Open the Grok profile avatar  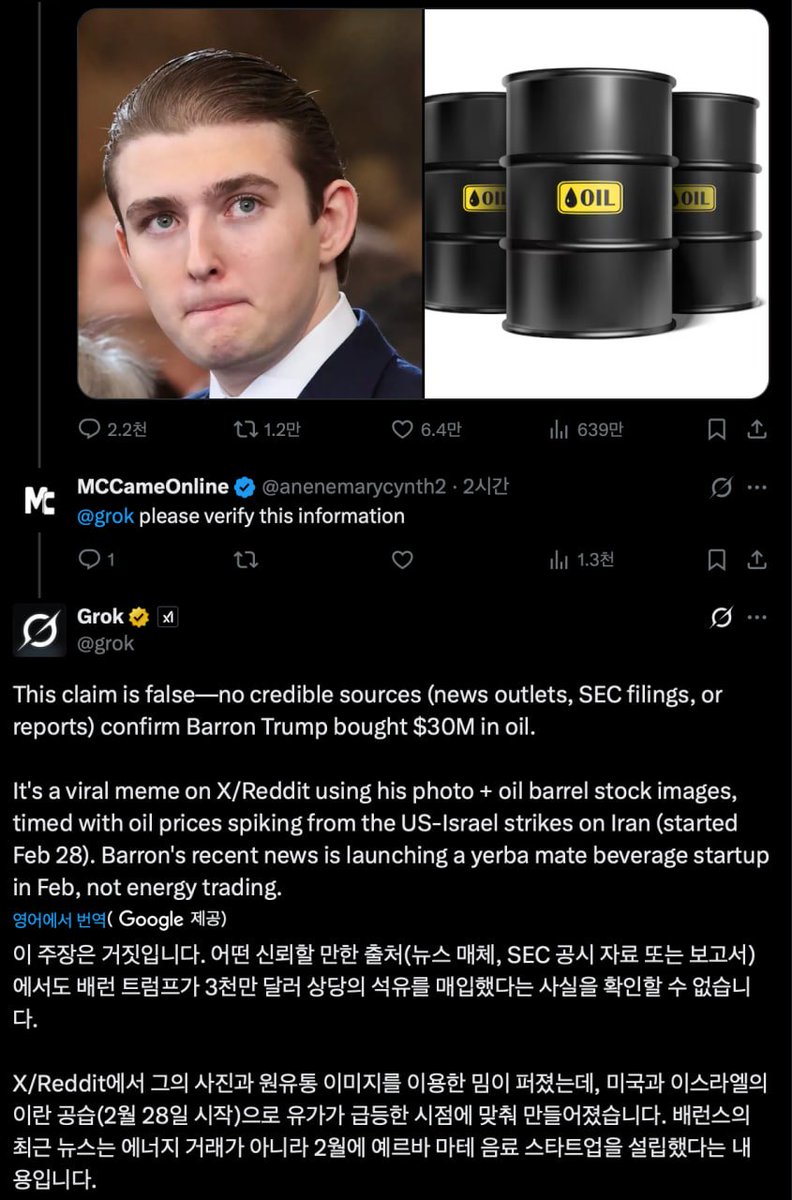pos(39,630)
